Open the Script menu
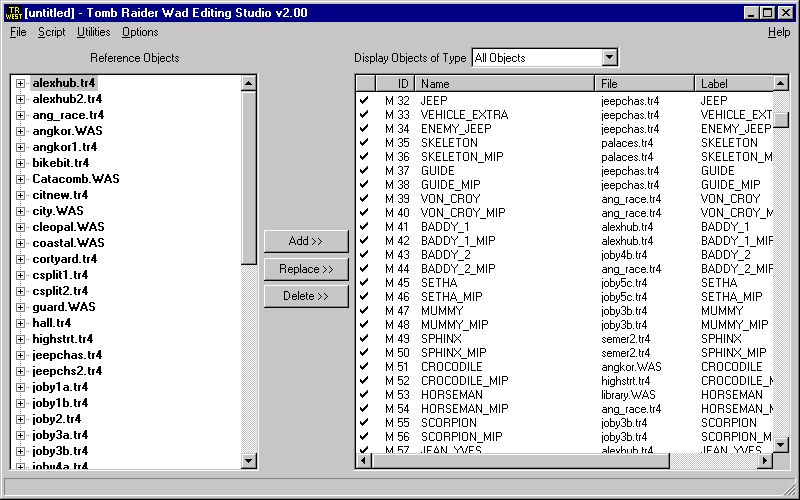 pyautogui.click(x=52, y=32)
